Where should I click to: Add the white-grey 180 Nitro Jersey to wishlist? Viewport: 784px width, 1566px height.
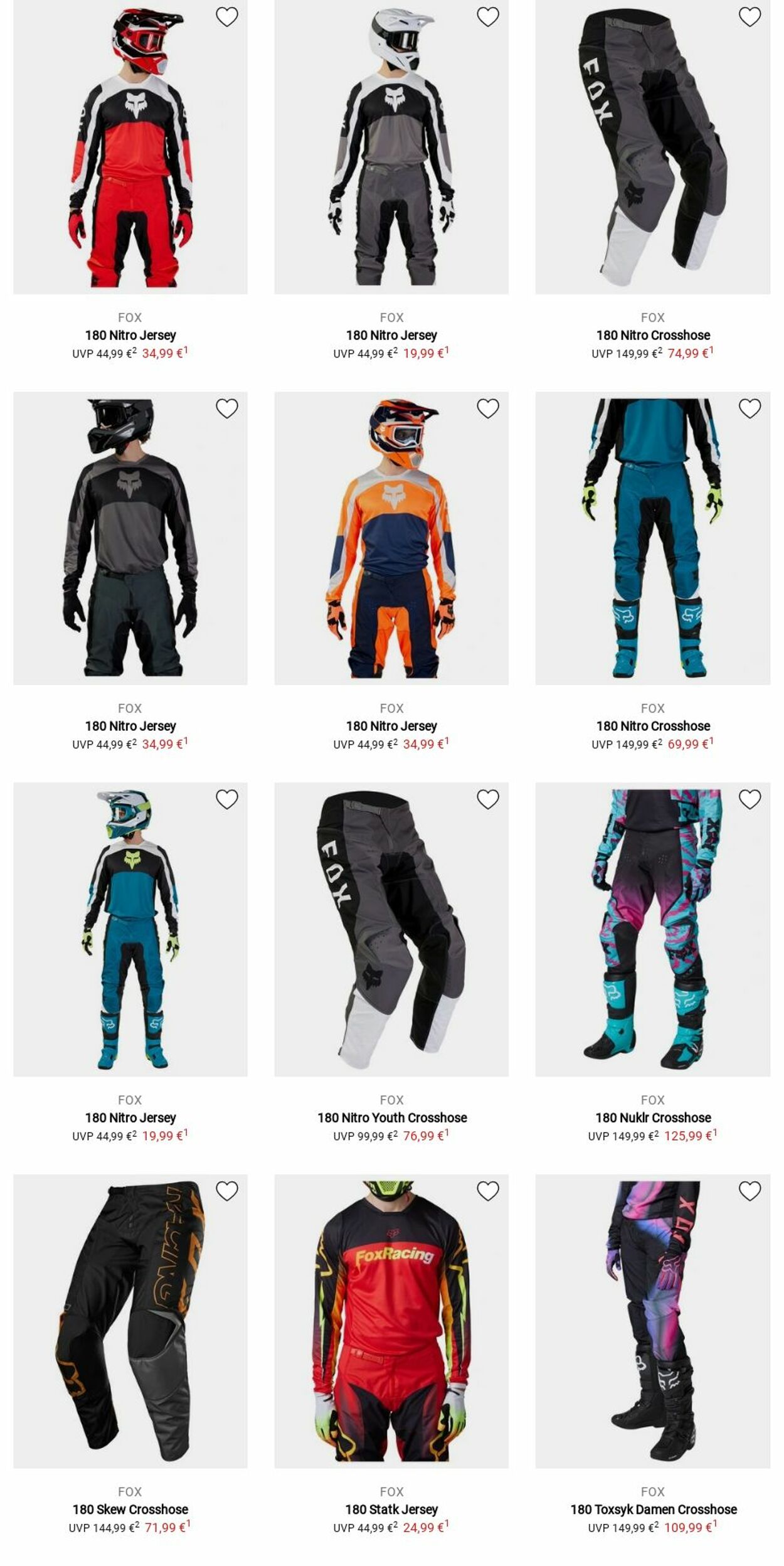(x=487, y=17)
